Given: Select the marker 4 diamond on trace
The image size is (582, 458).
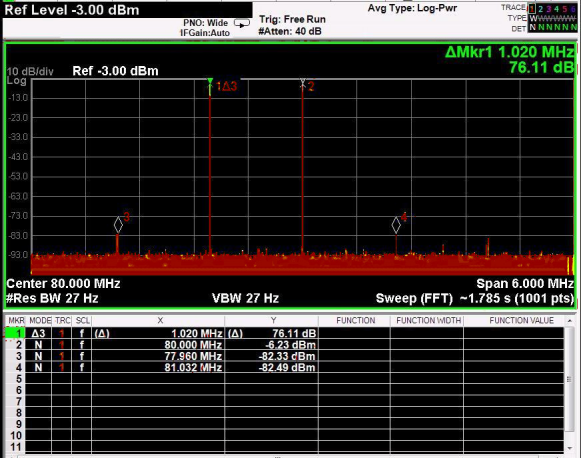Looking at the screenshot, I should [396, 225].
